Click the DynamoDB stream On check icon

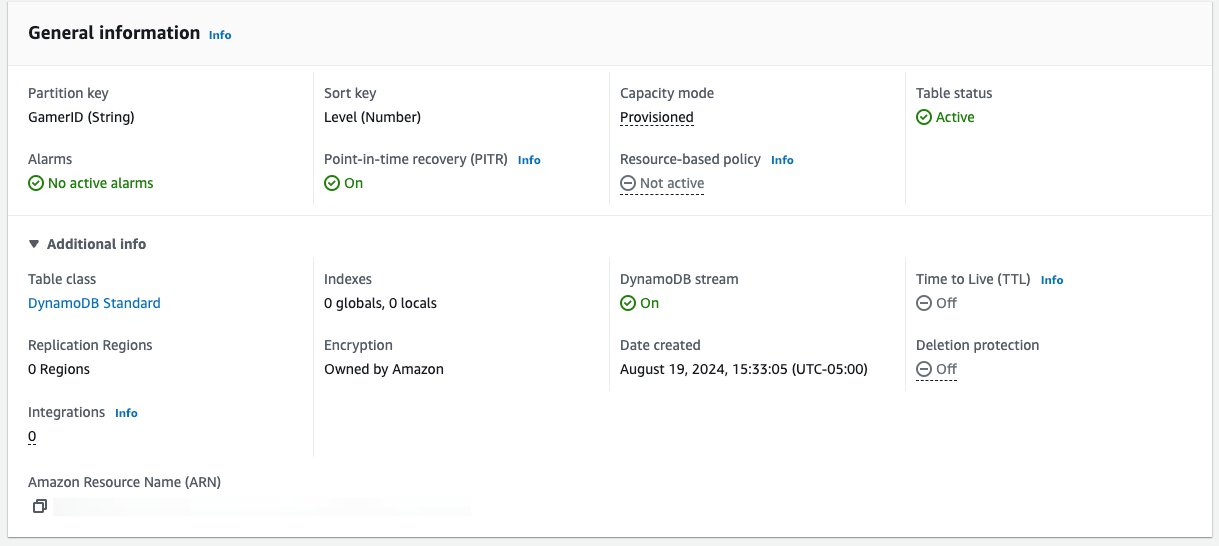[x=628, y=303]
